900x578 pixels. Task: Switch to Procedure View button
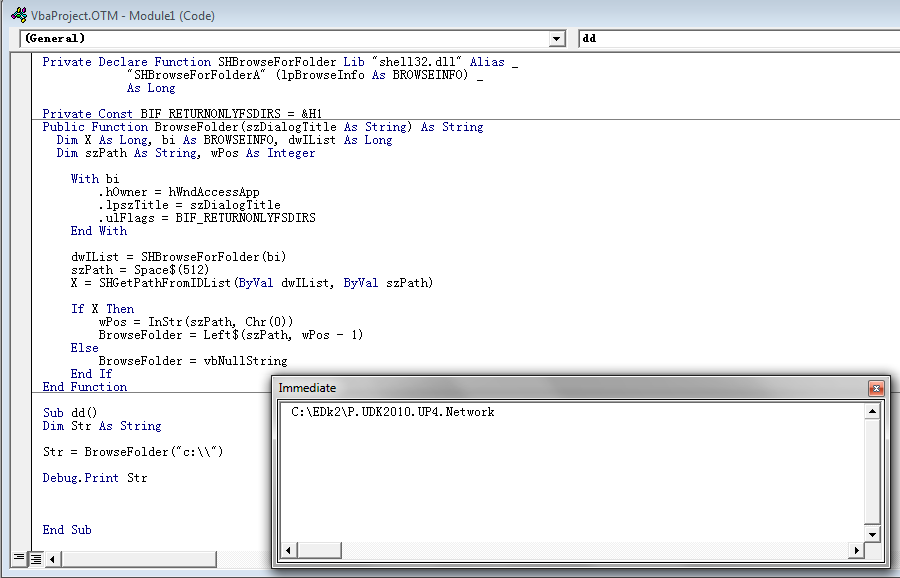coord(19,558)
